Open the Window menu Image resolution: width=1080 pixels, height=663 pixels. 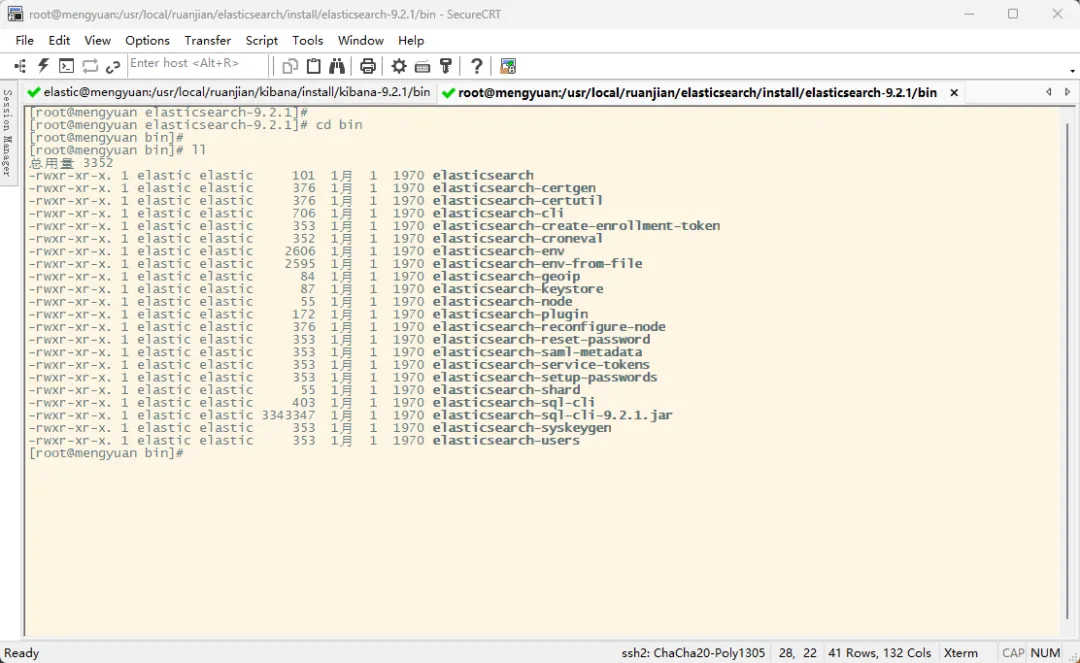(x=360, y=41)
